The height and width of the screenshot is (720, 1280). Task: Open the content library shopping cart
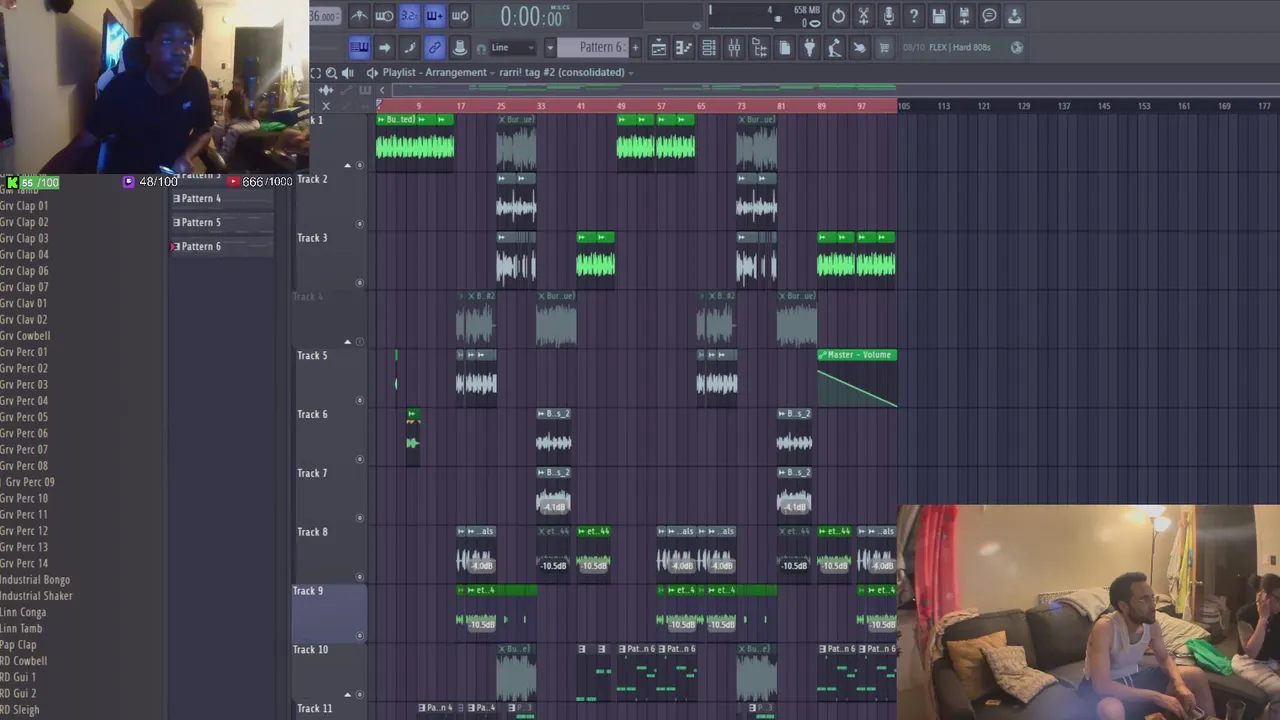884,47
